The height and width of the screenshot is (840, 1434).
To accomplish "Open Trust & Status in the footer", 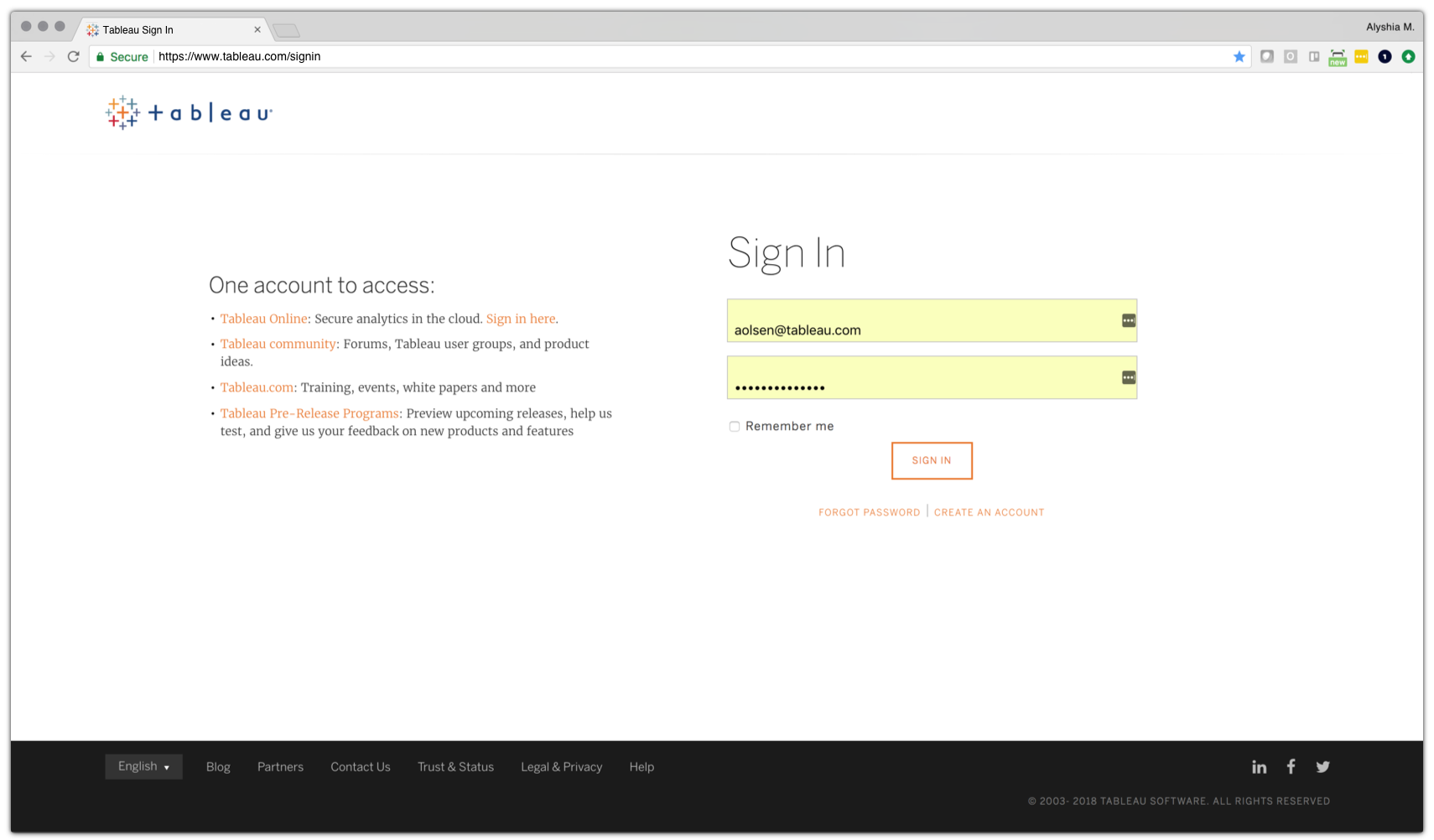I will click(x=455, y=766).
